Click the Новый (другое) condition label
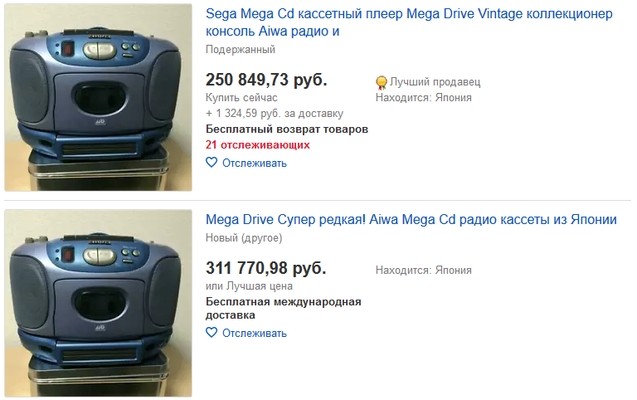The image size is (637, 400). coord(244,238)
